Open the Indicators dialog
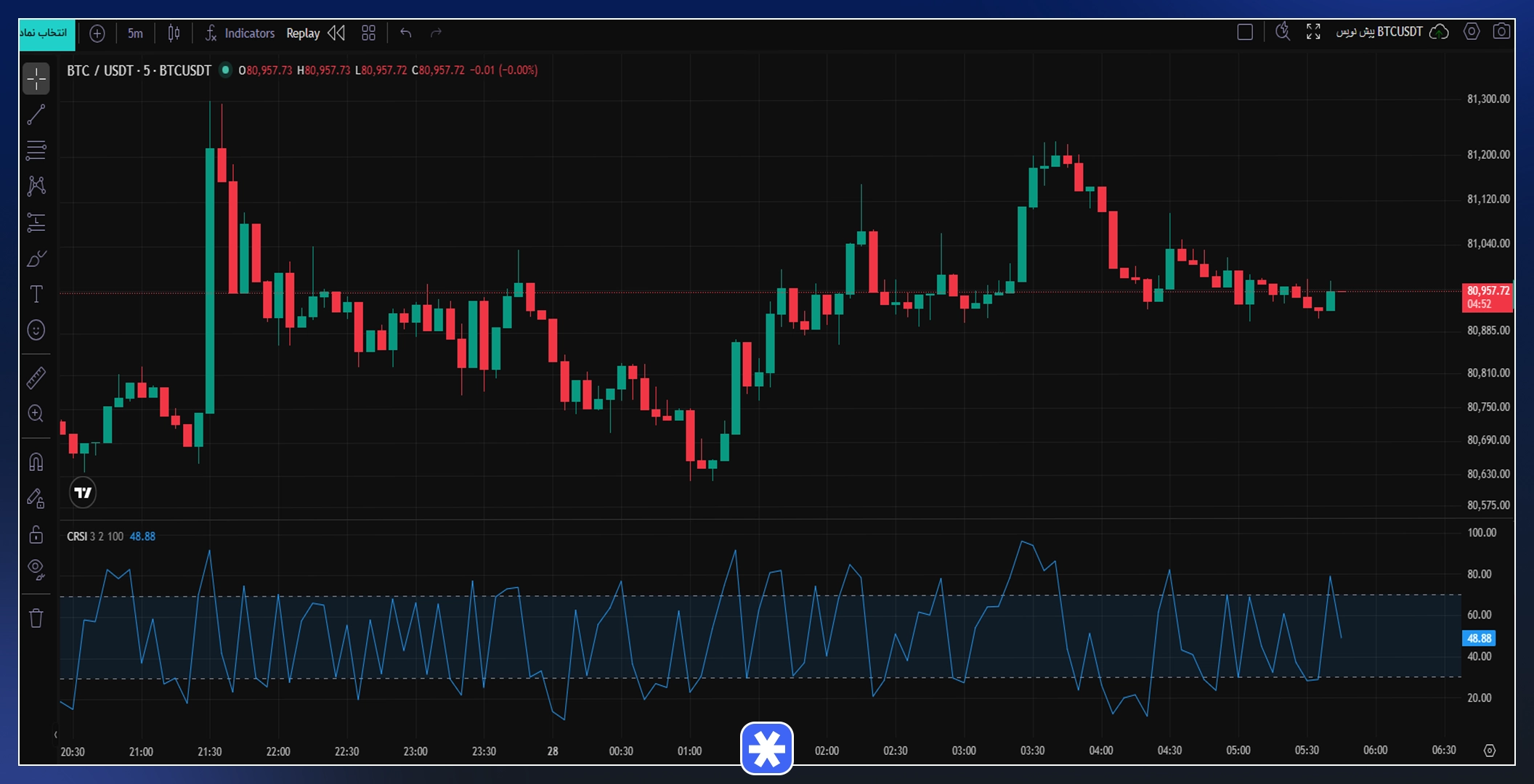1534x784 pixels. 240,33
